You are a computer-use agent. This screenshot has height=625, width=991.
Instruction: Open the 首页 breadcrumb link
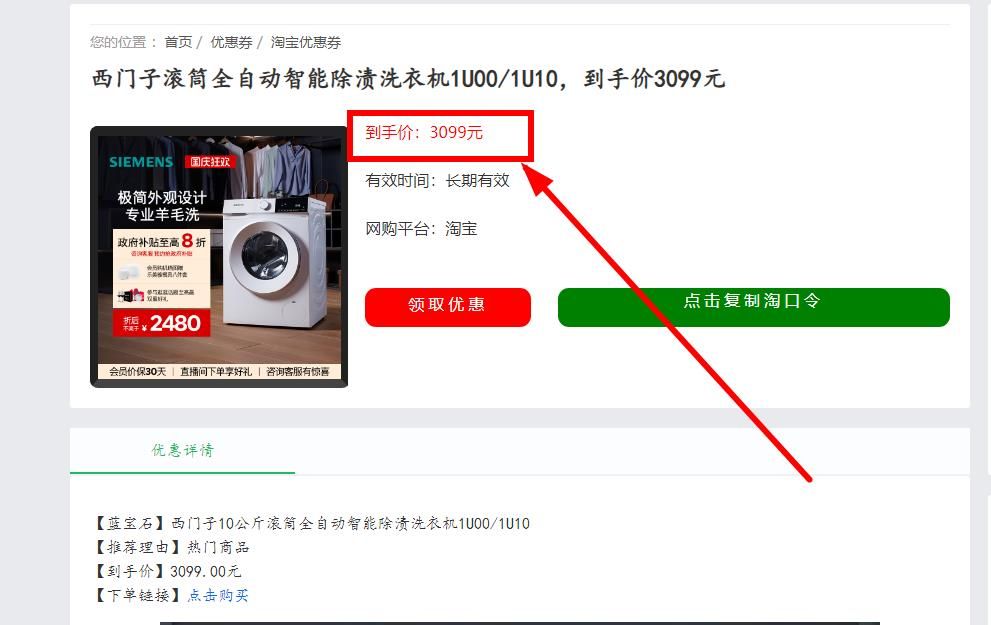click(x=178, y=42)
